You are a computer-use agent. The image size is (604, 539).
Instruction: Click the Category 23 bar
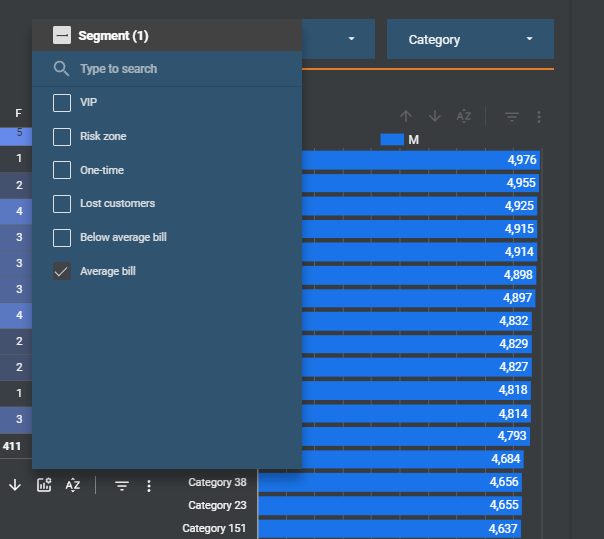point(390,505)
